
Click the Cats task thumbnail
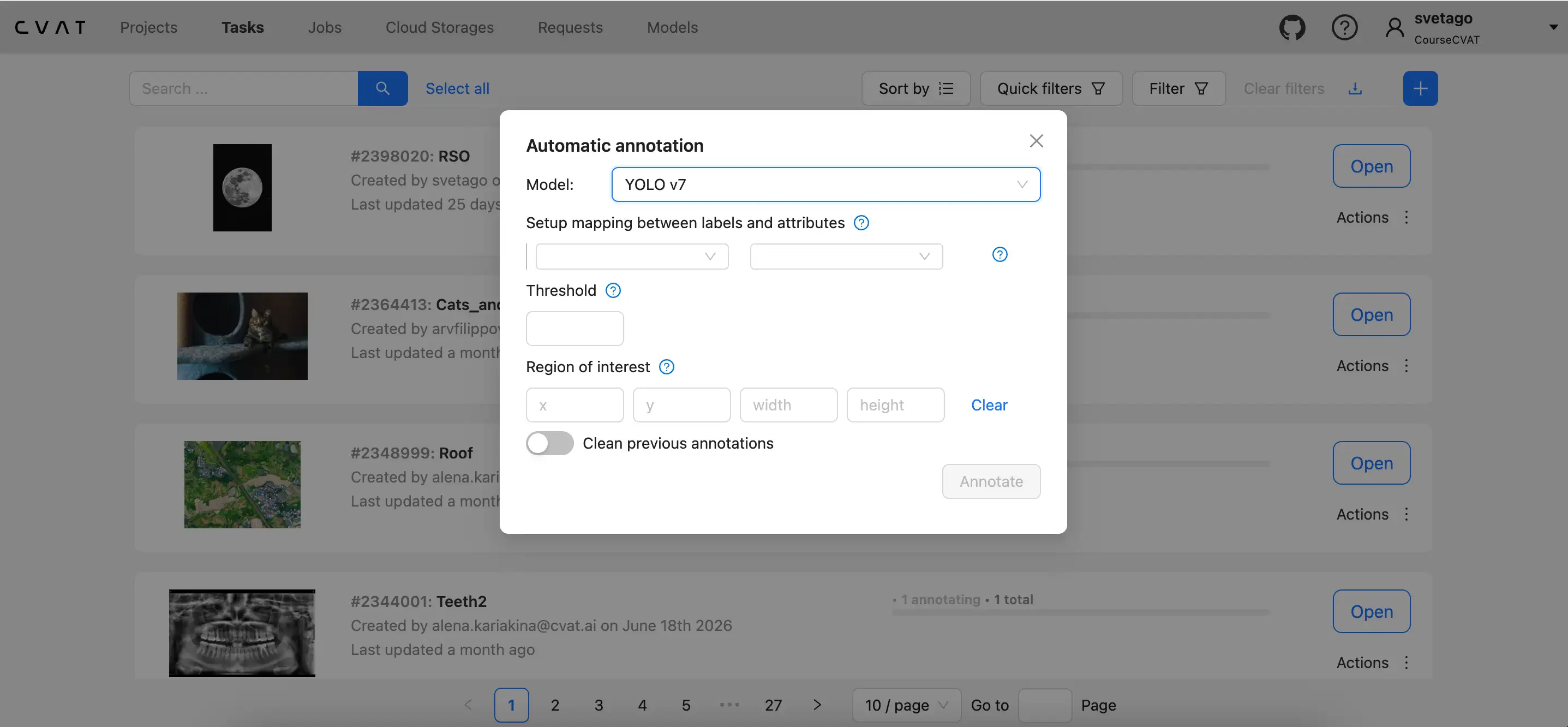(242, 336)
